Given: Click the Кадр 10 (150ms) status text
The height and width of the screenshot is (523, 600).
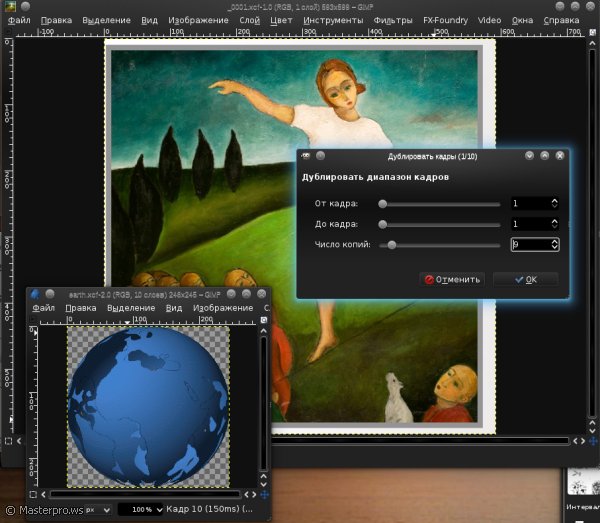Looking at the screenshot, I should click(x=209, y=509).
